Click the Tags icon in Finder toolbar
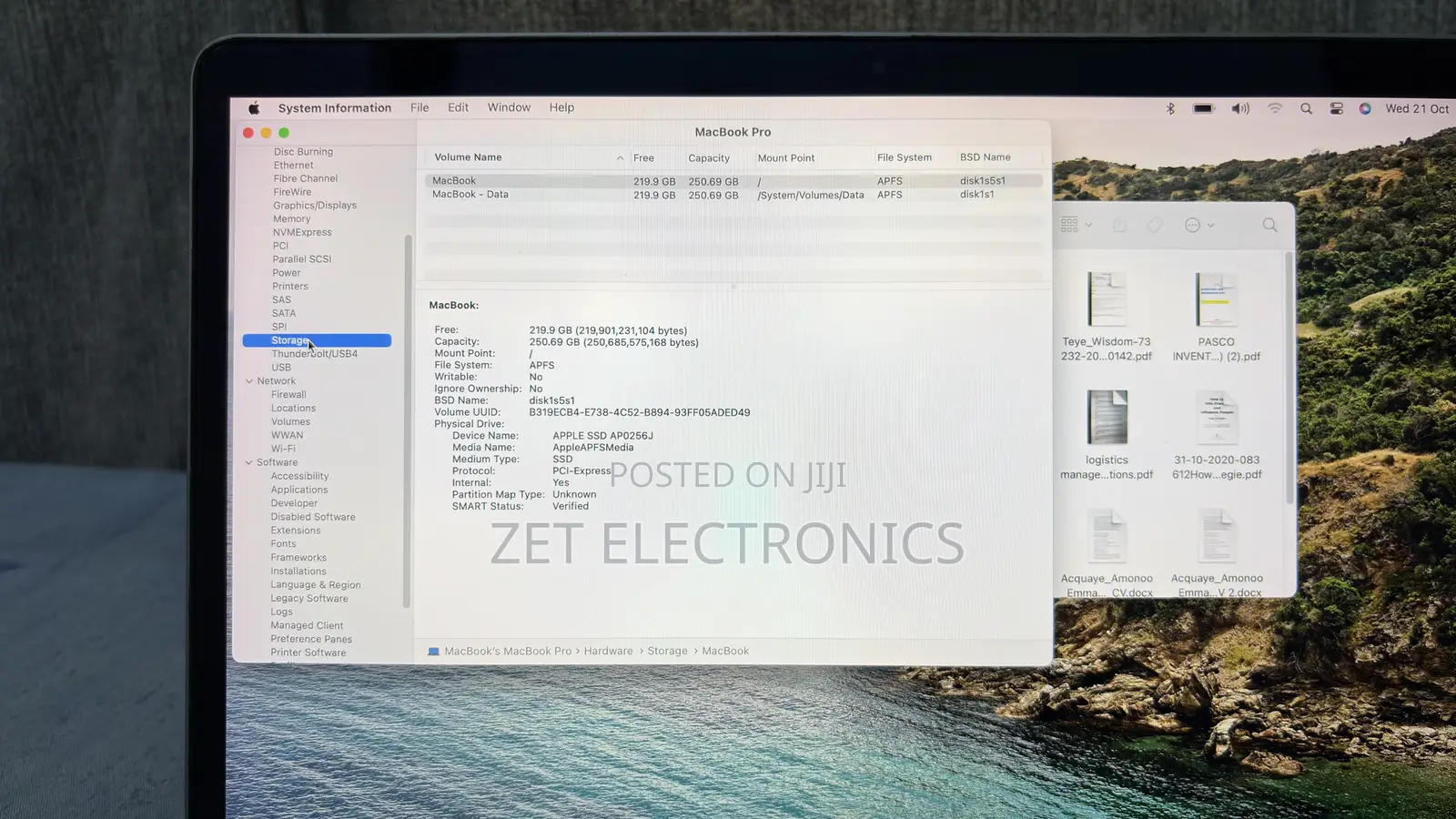The width and height of the screenshot is (1456, 819). click(1154, 225)
